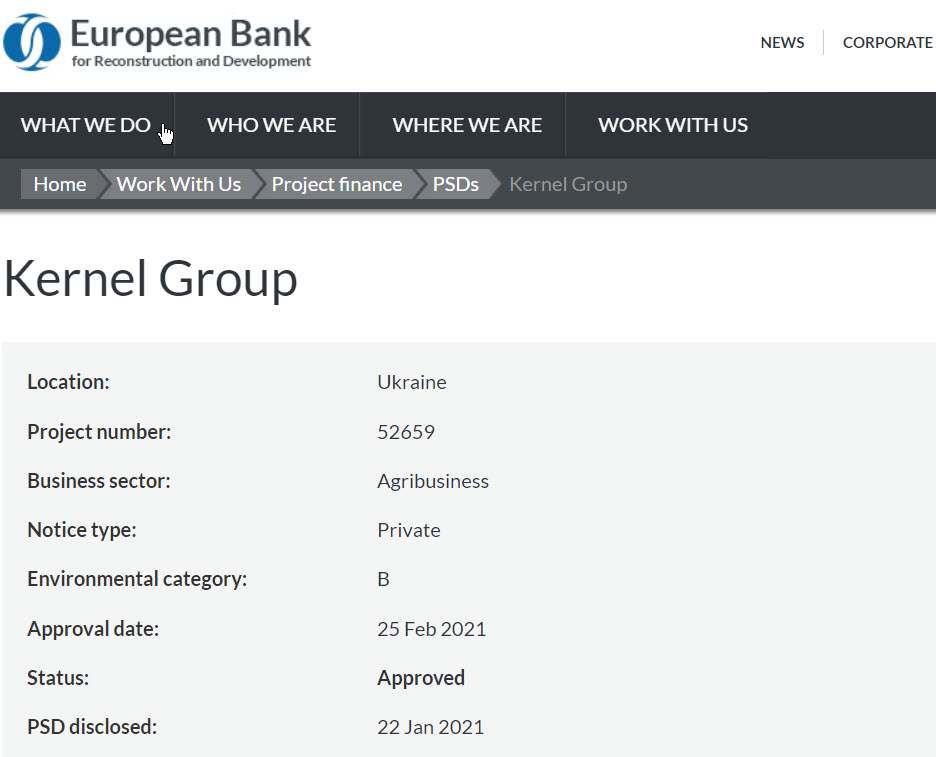Click the approval date 25 Feb 2021
The height and width of the screenshot is (757, 936).
432,629
